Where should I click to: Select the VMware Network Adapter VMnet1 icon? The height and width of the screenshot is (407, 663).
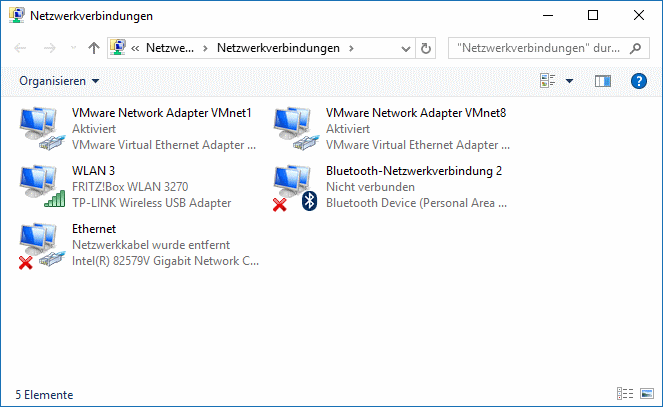pos(42,128)
